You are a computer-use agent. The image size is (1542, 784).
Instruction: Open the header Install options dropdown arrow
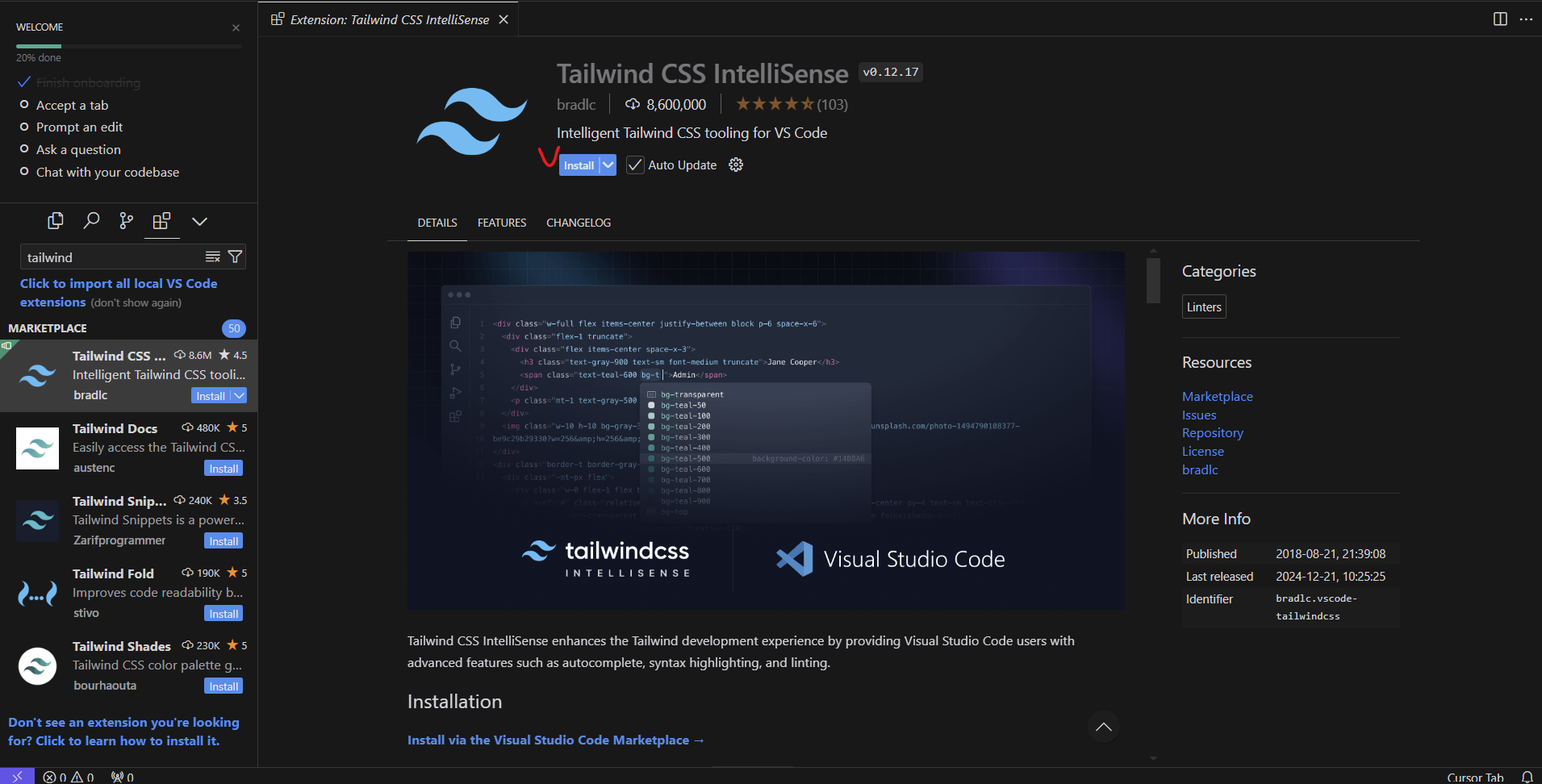[x=608, y=165]
